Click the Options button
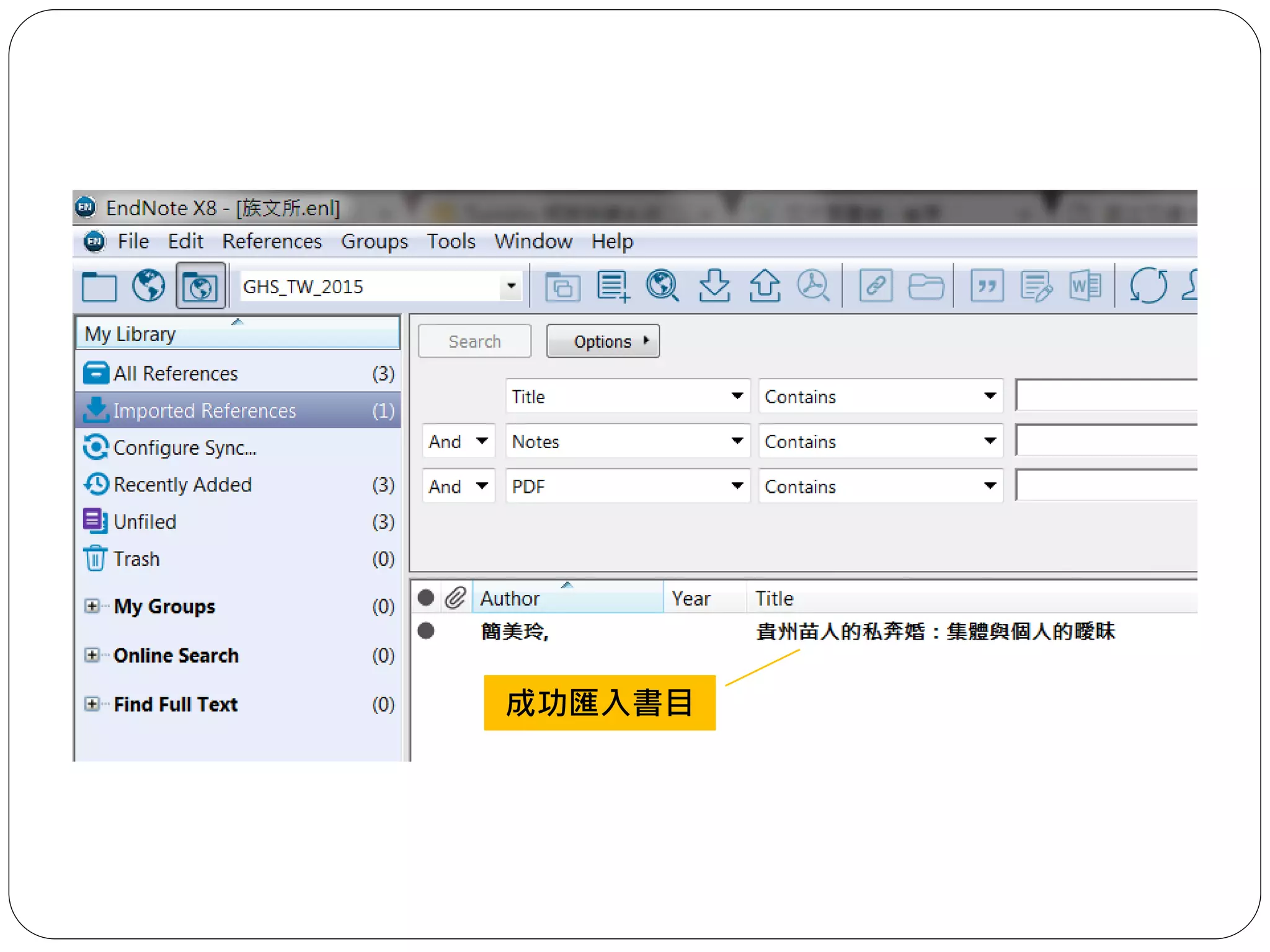Screen dimensions: 1270x952 [x=602, y=342]
